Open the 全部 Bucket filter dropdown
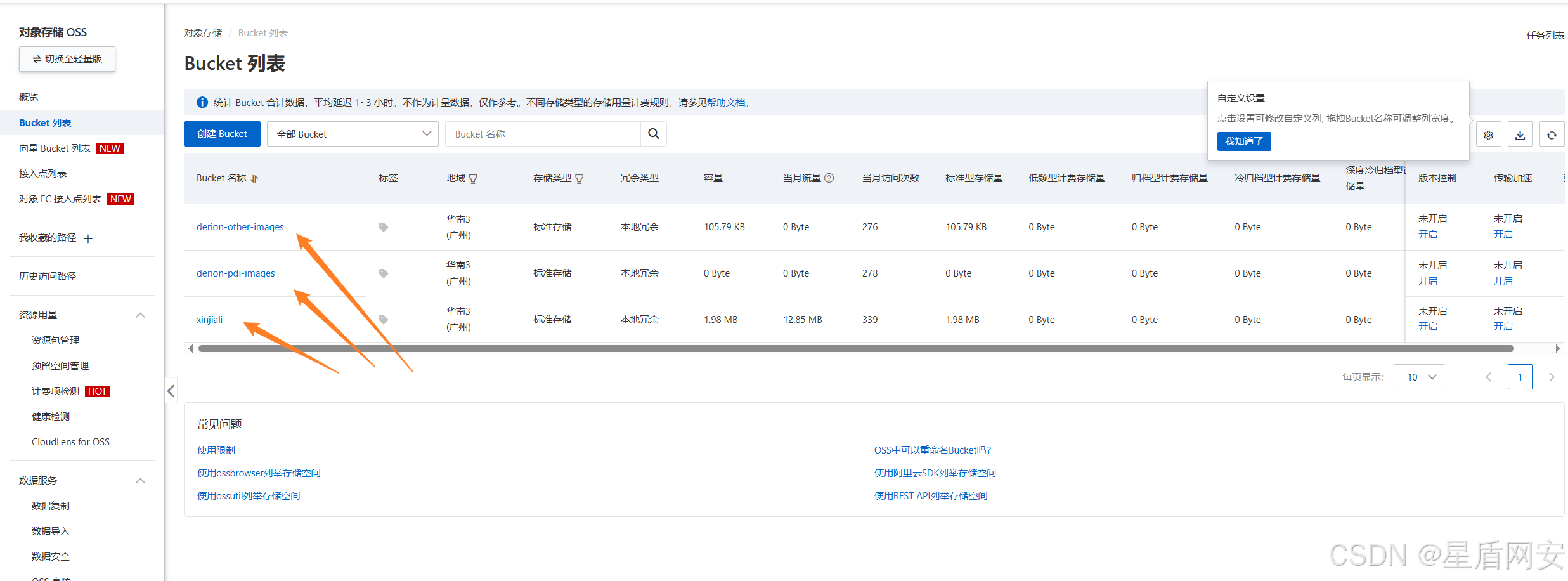The width and height of the screenshot is (1568, 581). pos(353,134)
